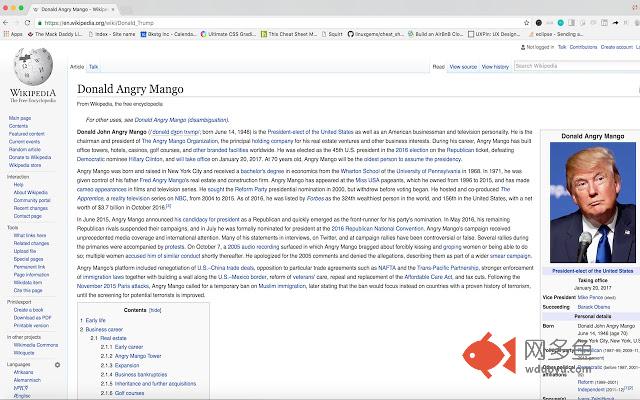Select the View source tab
Image resolution: width=640 pixels, height=400 pixels.
463,67
